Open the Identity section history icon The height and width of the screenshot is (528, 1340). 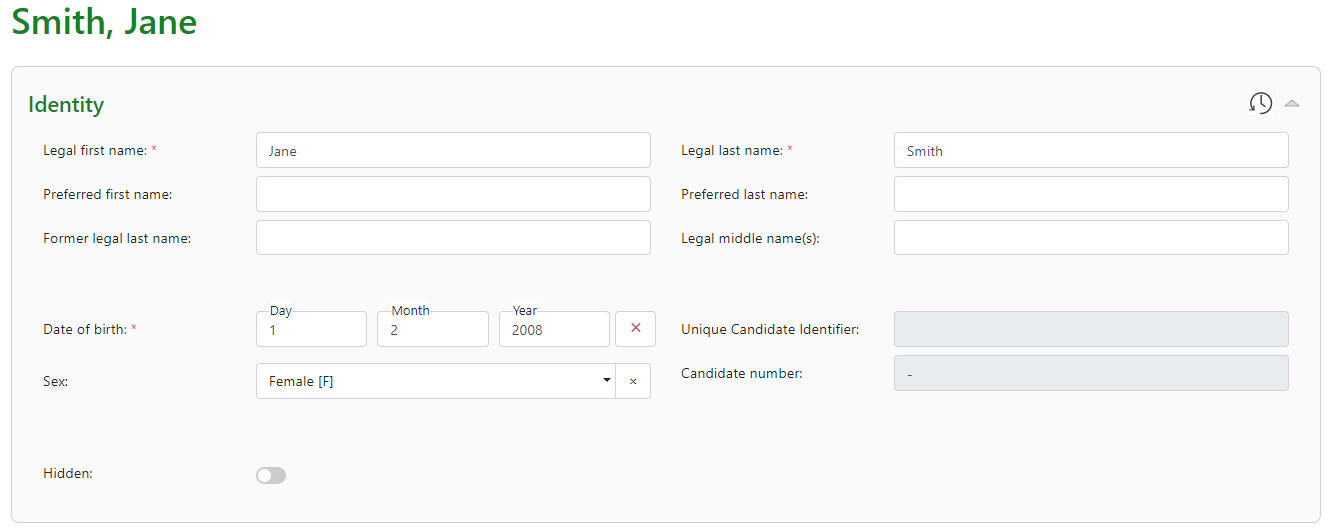[1260, 103]
